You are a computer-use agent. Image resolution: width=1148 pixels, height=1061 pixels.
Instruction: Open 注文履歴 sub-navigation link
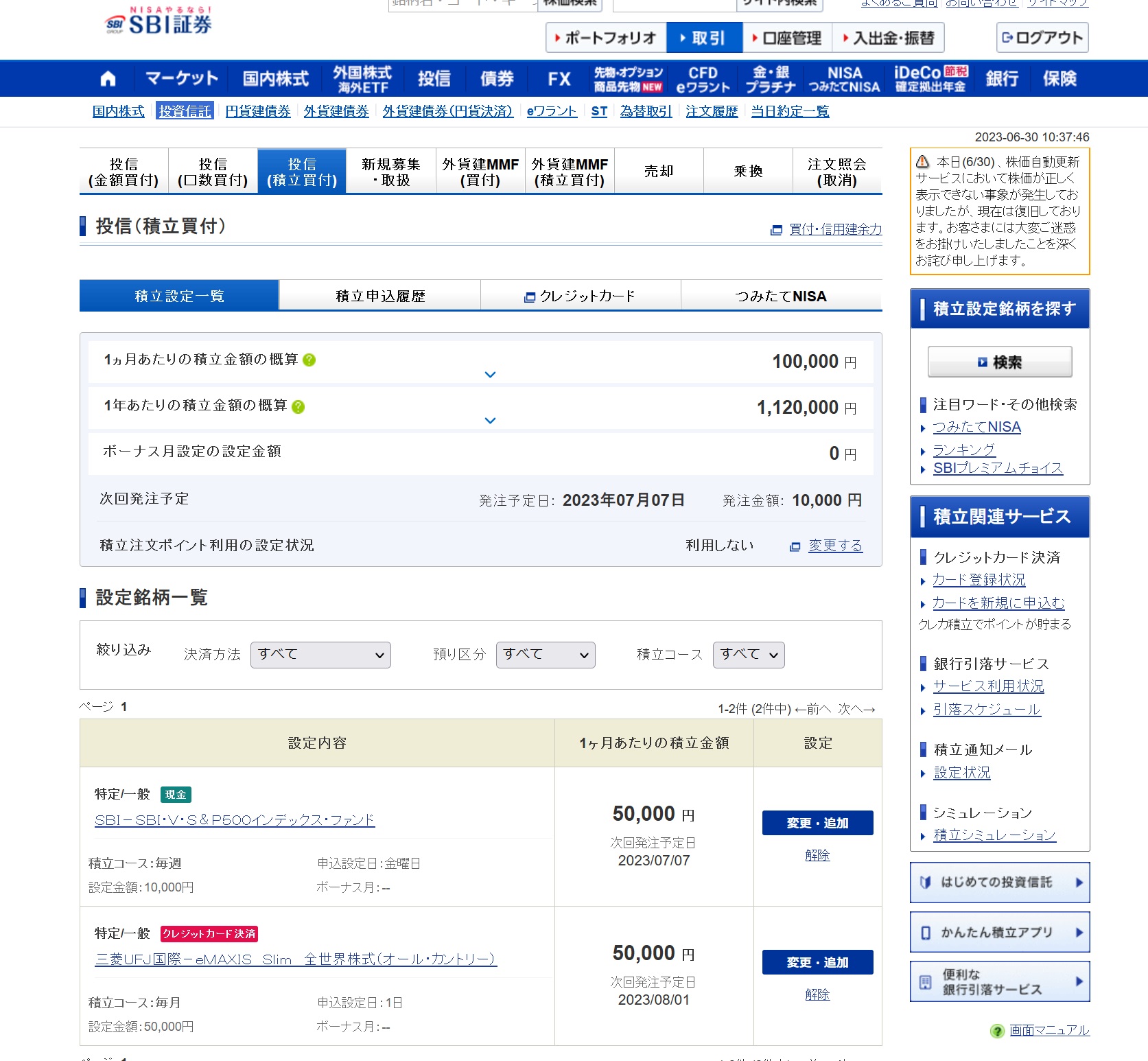click(x=712, y=111)
